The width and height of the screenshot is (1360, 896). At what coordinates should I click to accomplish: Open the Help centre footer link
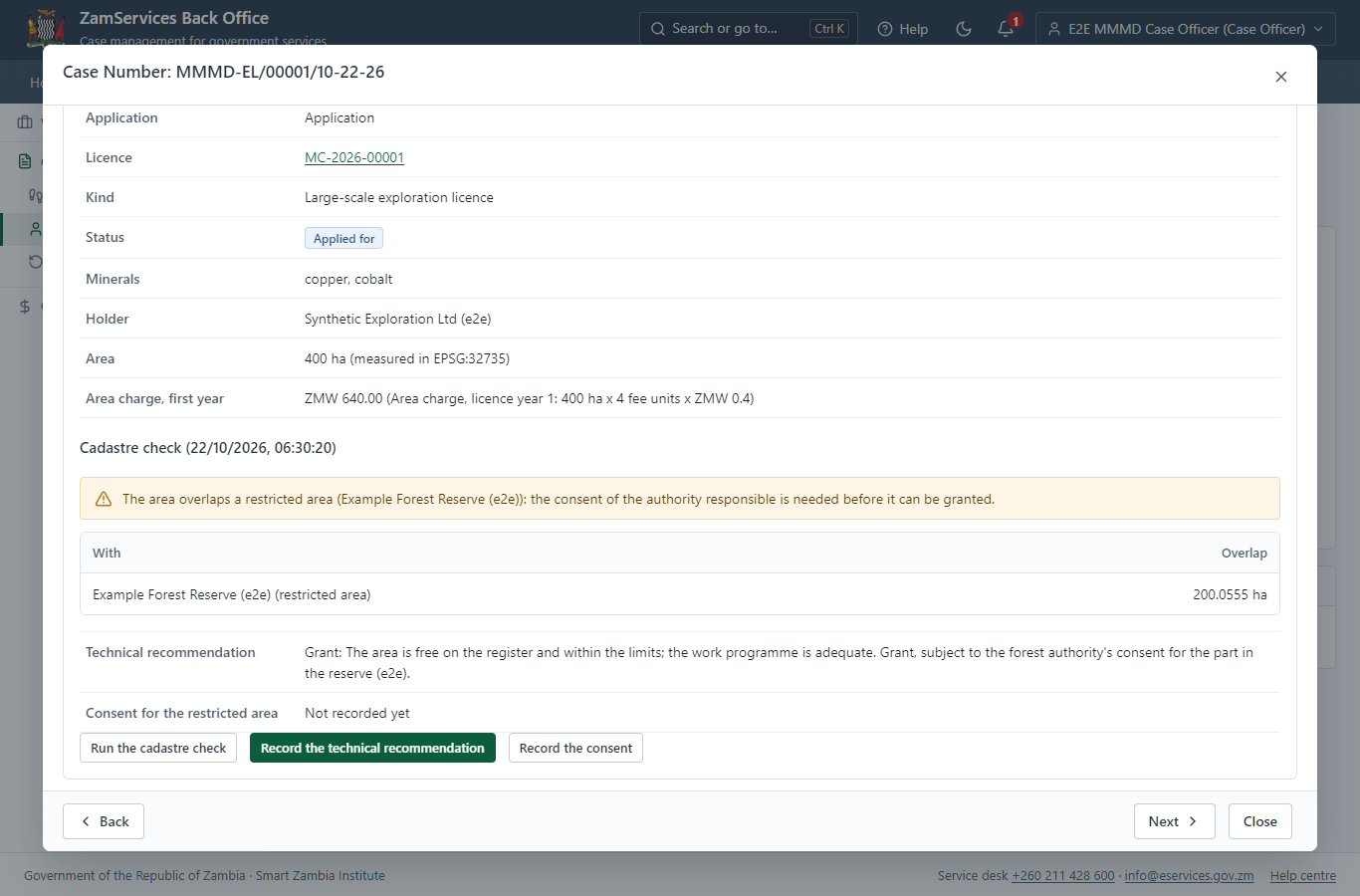tap(1303, 876)
